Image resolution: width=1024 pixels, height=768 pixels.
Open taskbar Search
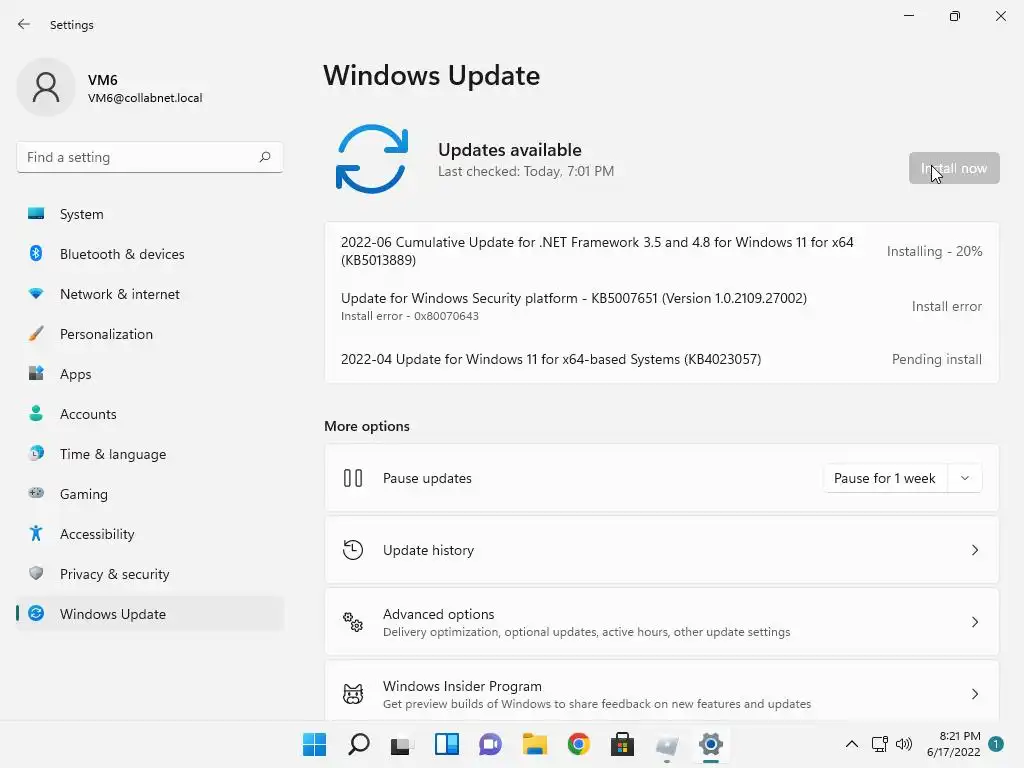tap(359, 744)
